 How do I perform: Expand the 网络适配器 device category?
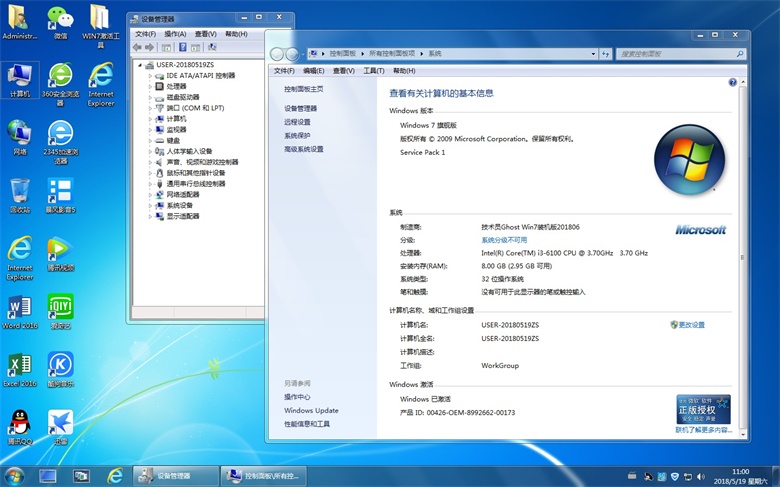tap(151, 194)
